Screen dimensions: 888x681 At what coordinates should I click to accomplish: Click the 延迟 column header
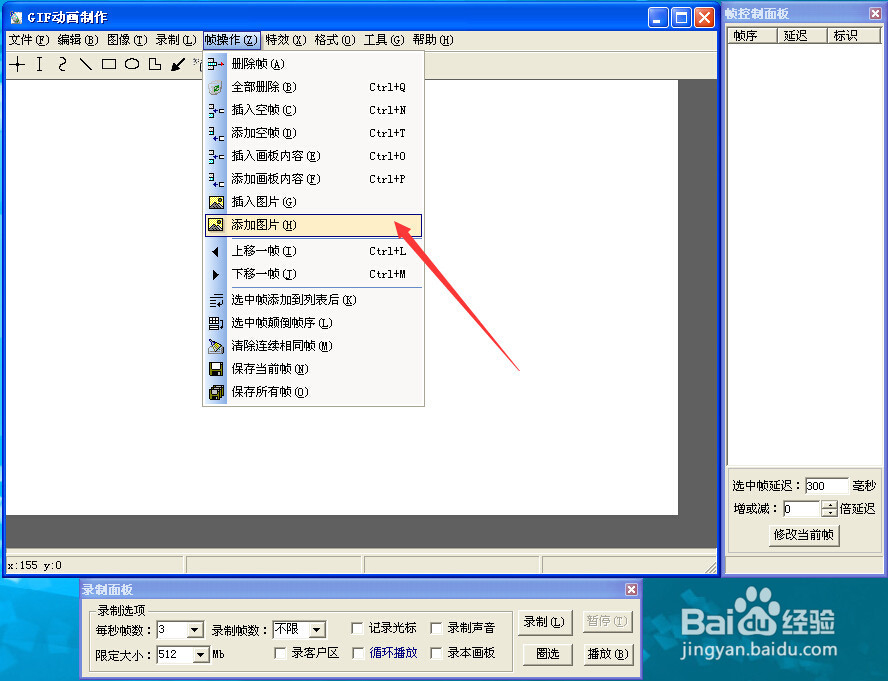[802, 36]
